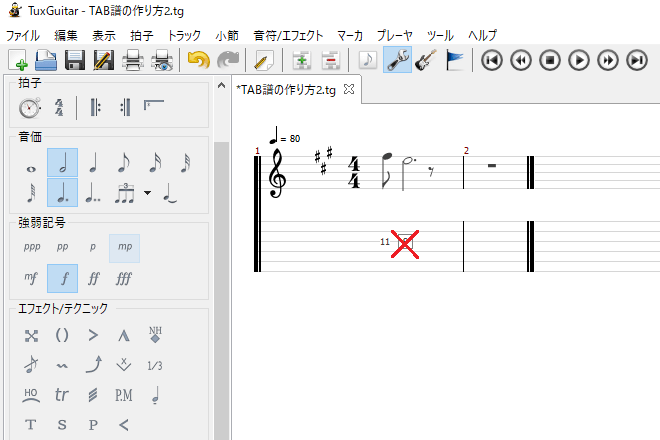The image size is (660, 440).
Task: Print the score with the printer icon
Action: (x=133, y=60)
